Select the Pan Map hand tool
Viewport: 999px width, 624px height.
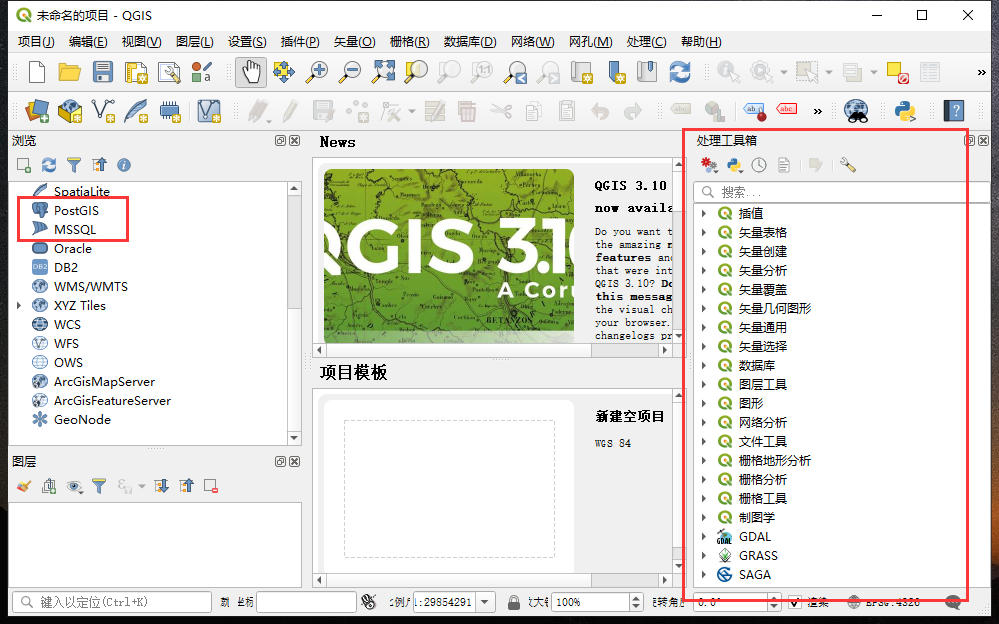coord(251,72)
